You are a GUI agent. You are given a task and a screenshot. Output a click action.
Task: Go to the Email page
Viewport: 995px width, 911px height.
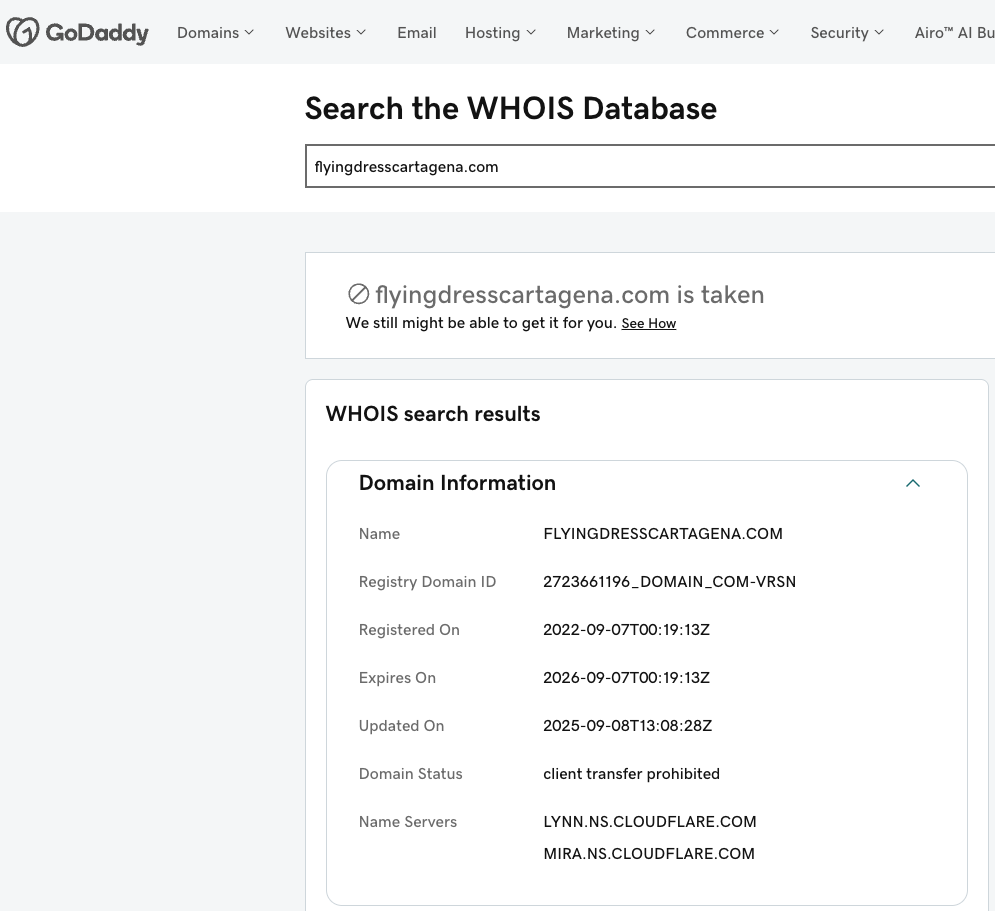click(x=417, y=33)
